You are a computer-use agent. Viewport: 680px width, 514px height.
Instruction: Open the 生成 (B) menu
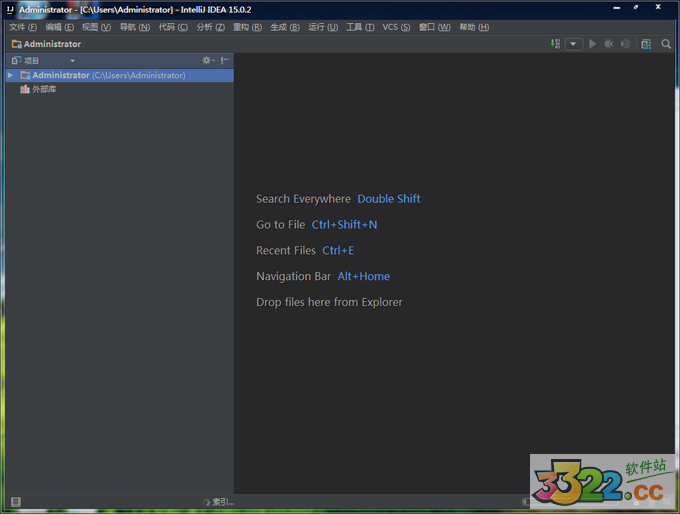pos(285,27)
